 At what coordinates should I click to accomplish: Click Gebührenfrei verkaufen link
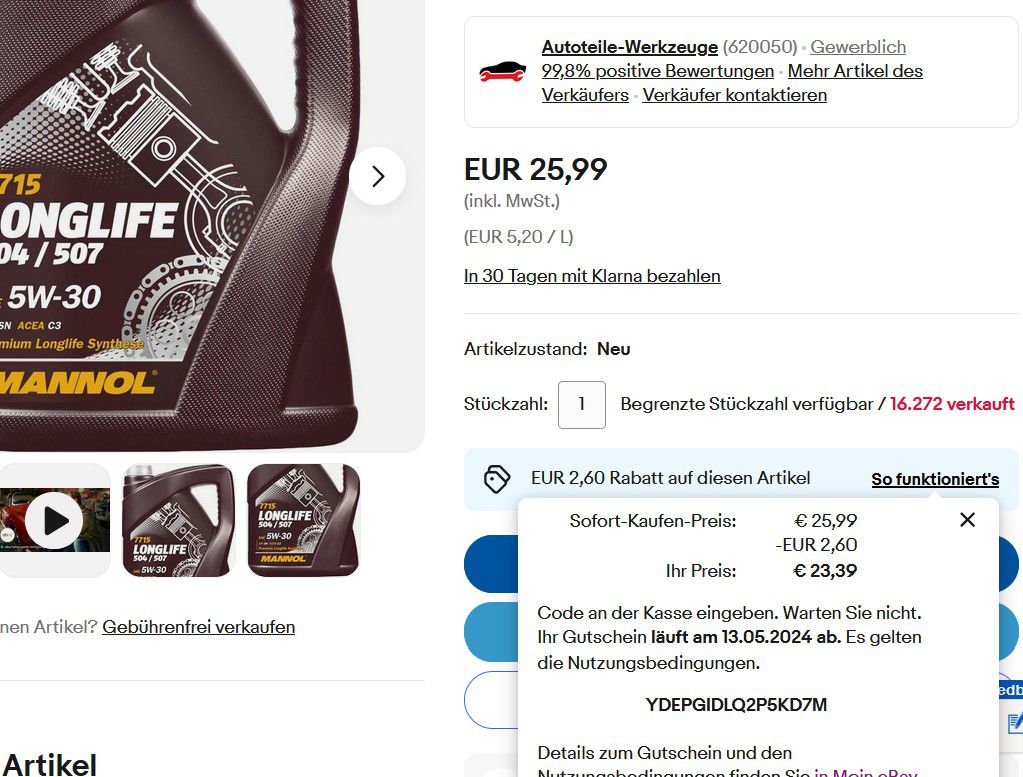coord(198,627)
